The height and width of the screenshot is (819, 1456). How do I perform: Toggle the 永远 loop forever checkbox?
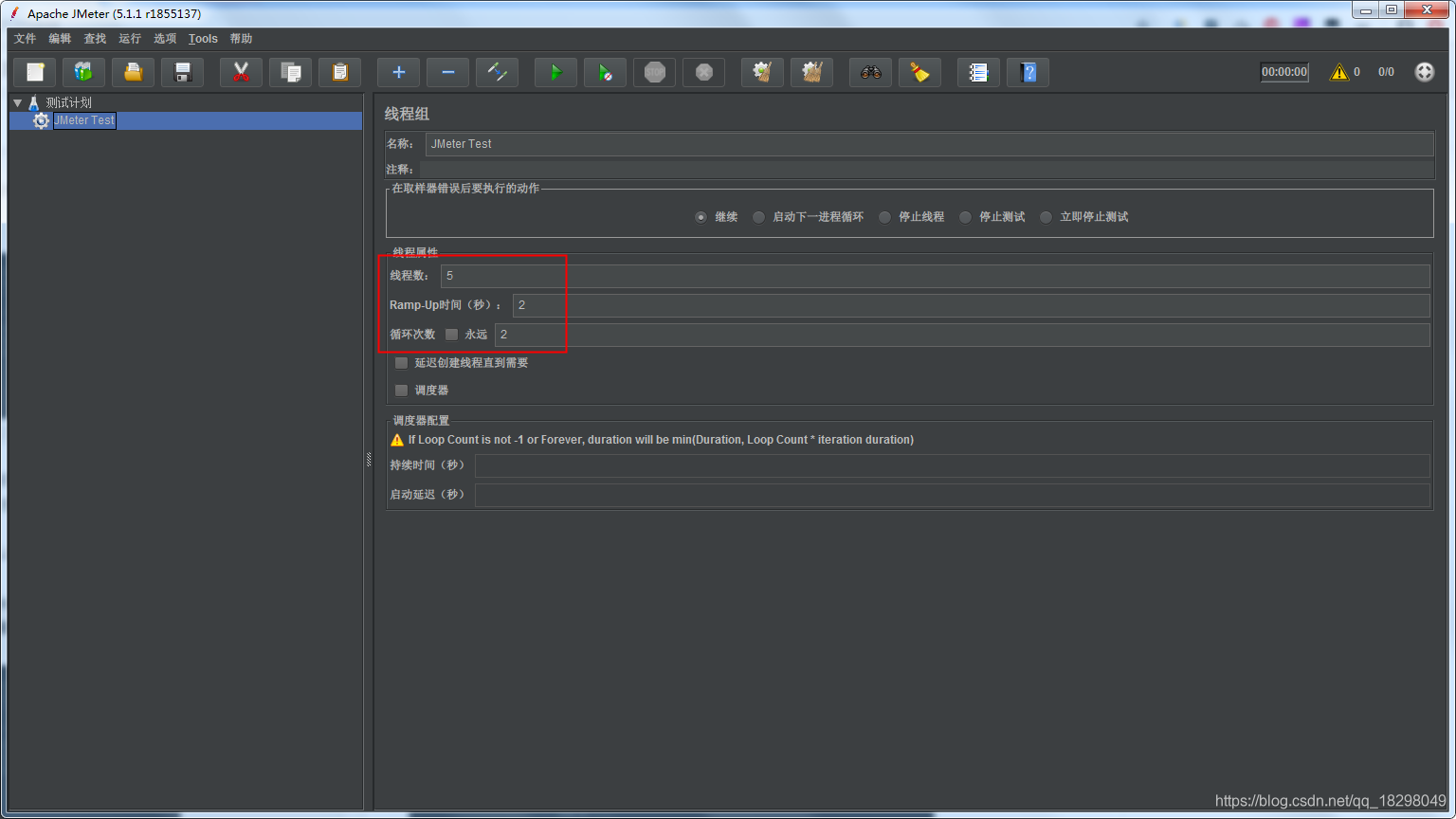point(451,335)
